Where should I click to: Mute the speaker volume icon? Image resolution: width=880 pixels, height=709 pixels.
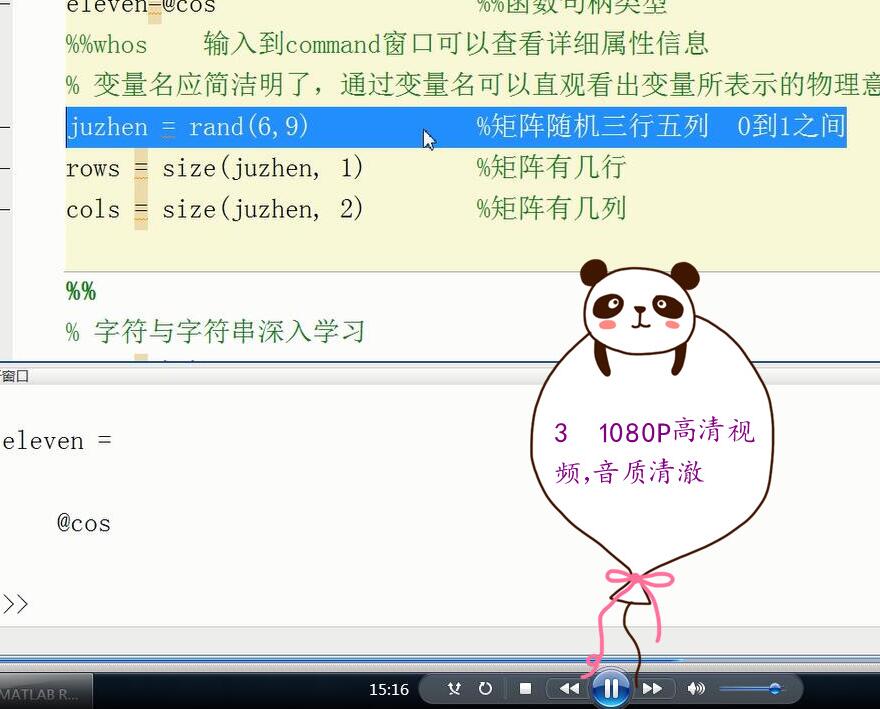696,688
